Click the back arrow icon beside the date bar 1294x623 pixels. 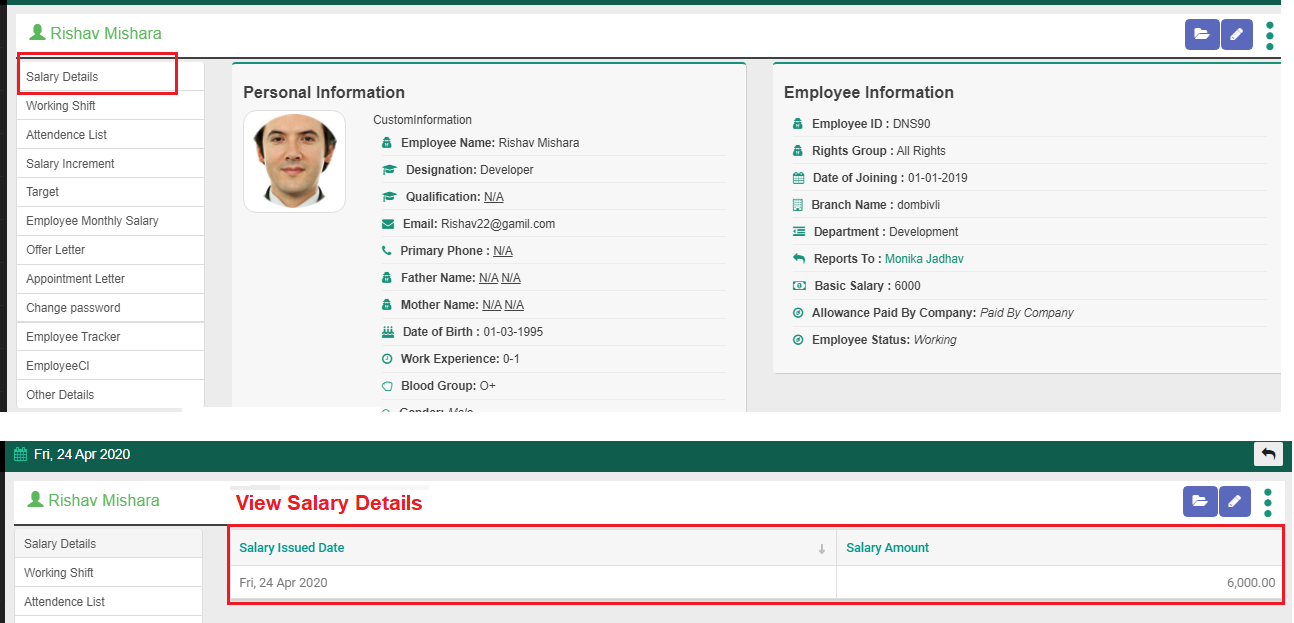(1268, 454)
